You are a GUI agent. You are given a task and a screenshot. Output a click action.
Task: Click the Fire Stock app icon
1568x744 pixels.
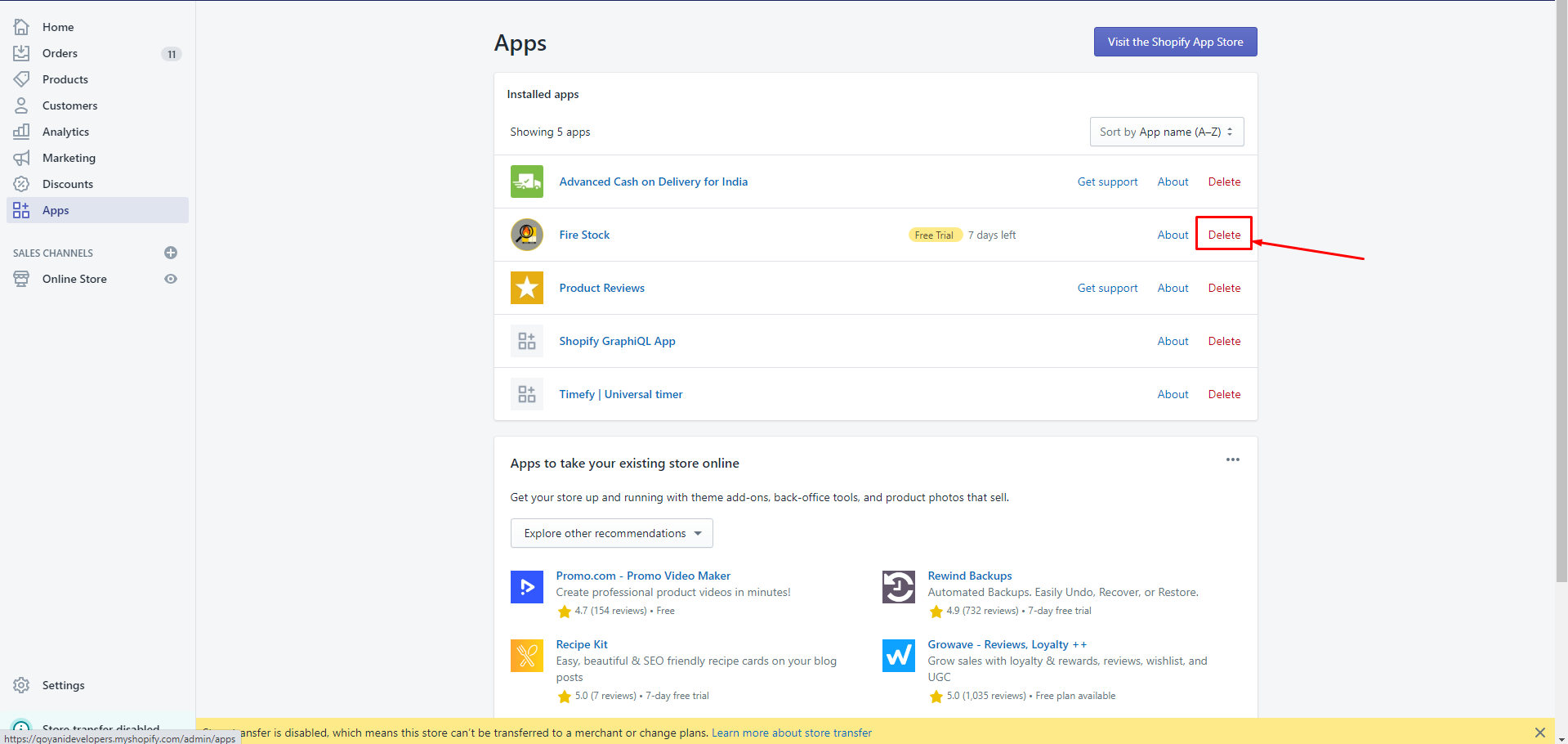527,235
